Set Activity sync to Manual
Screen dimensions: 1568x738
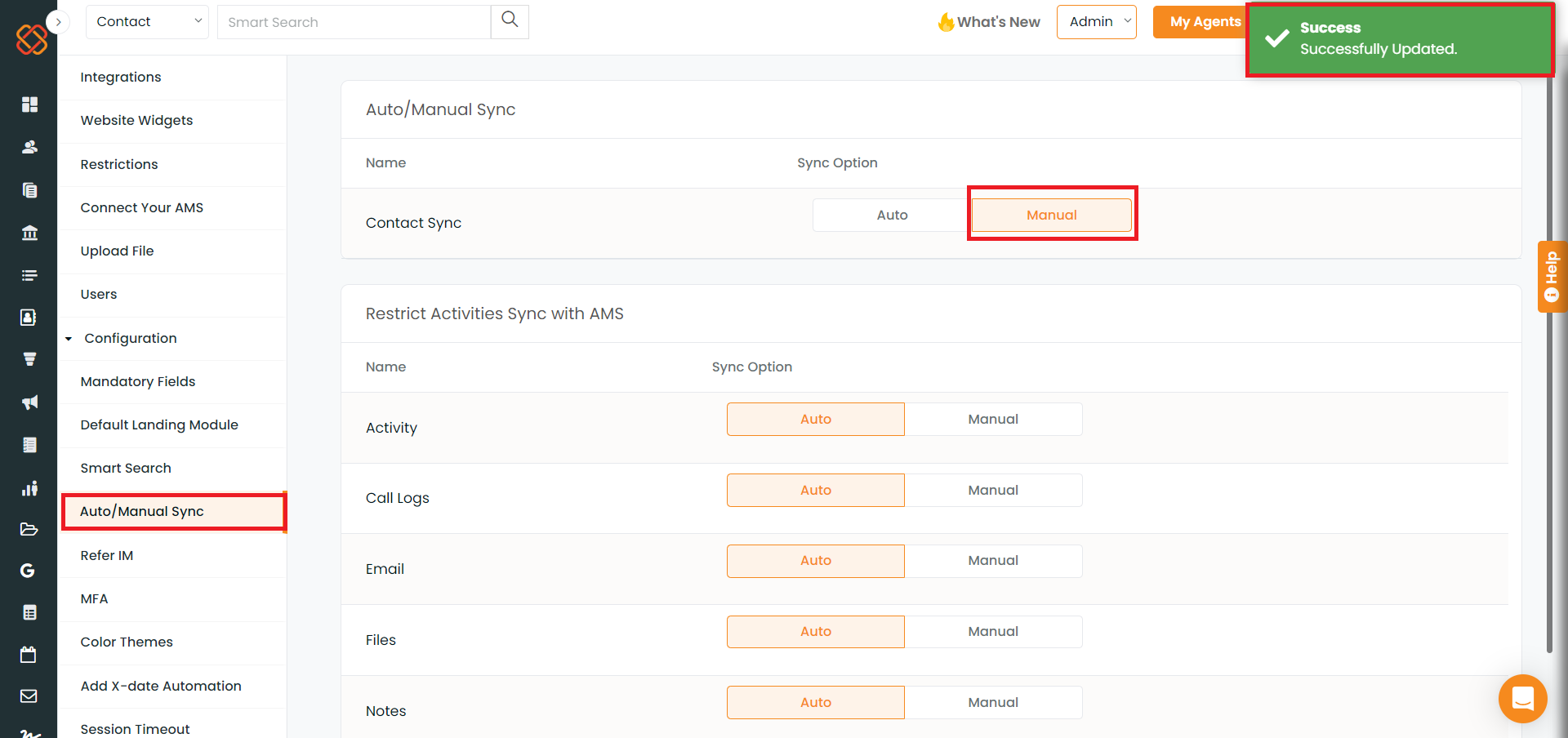coord(993,419)
